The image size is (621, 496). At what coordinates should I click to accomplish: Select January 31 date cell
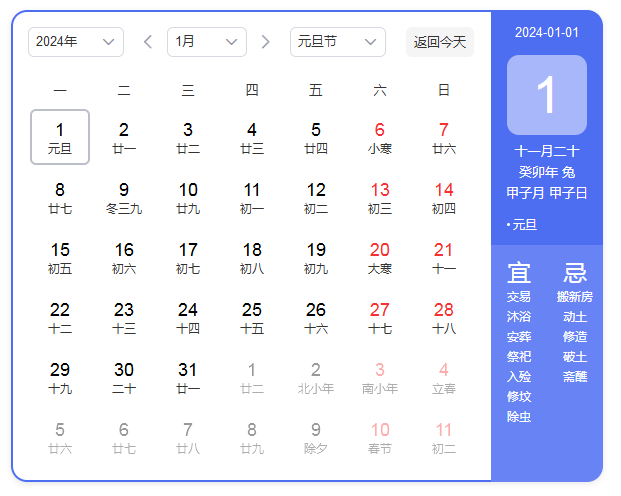click(188, 377)
